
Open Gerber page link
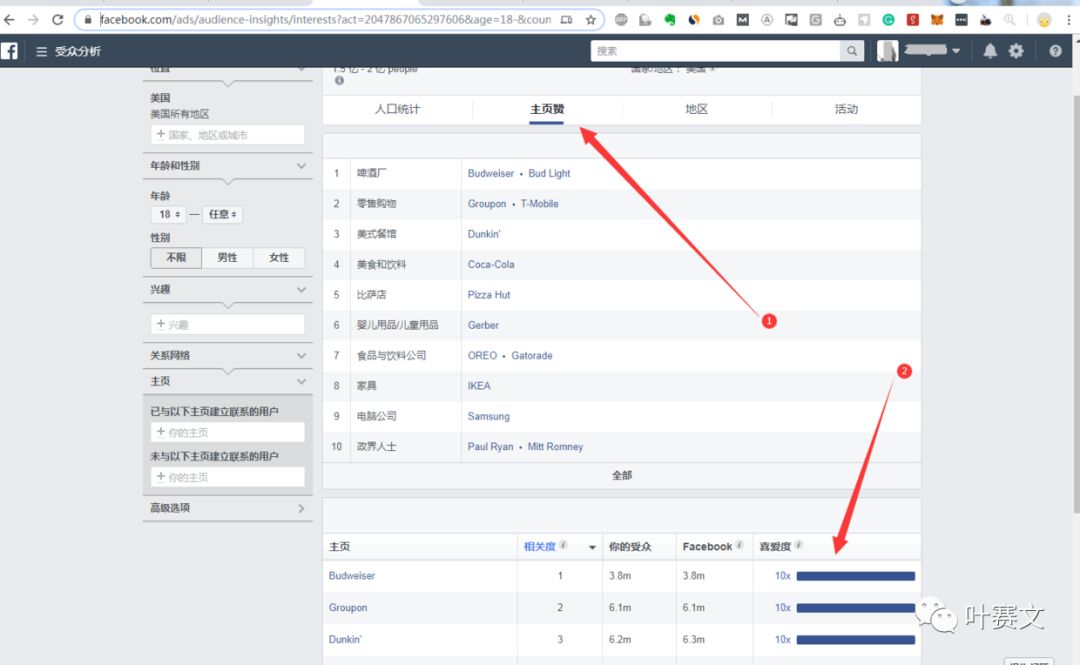point(483,325)
